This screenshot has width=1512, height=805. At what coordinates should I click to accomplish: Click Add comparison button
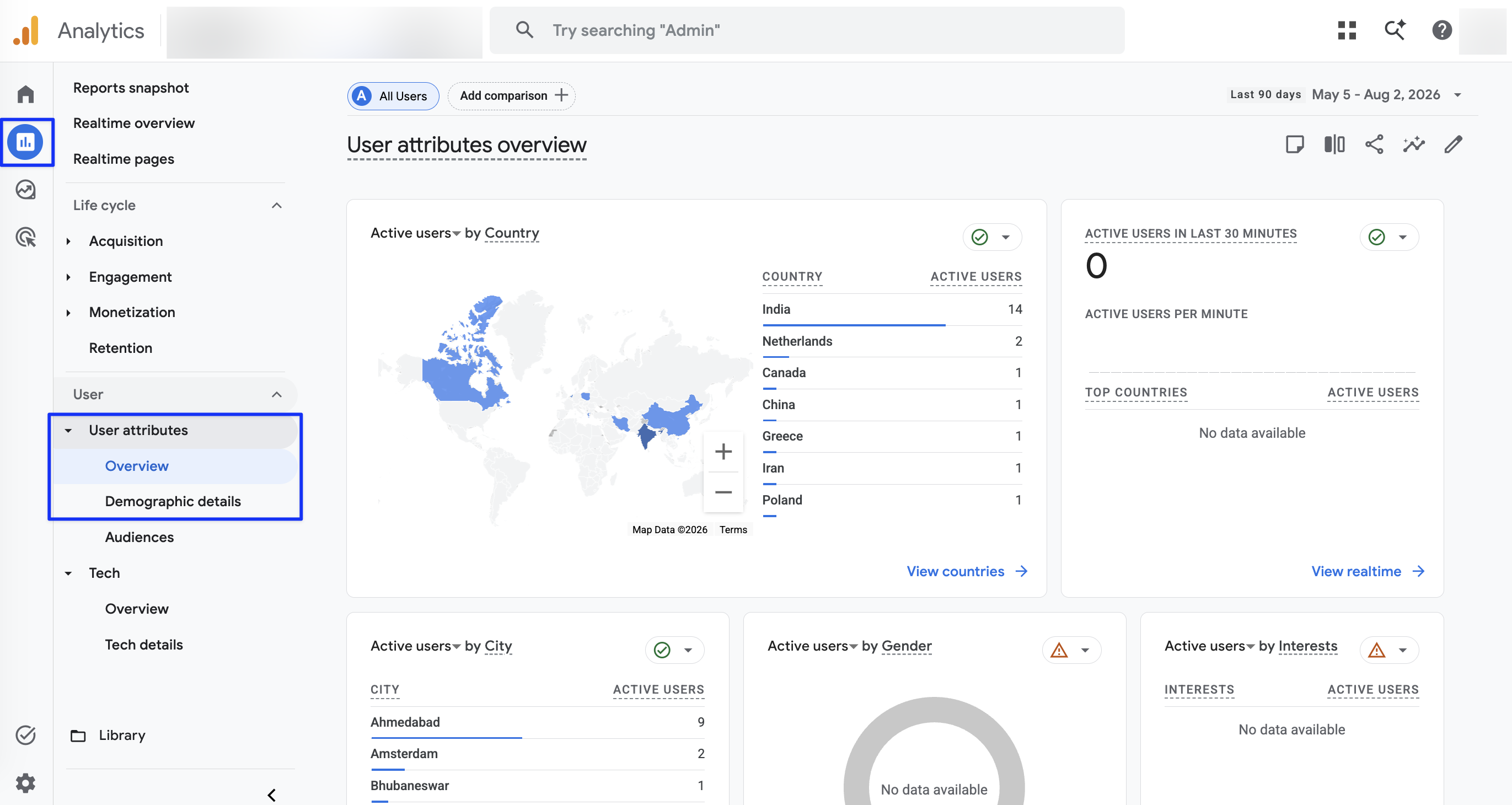click(x=511, y=95)
